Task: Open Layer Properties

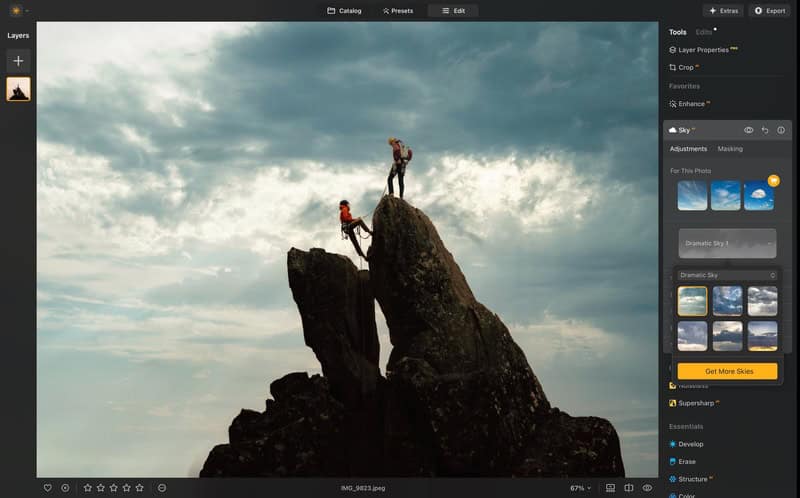Action: coord(703,49)
